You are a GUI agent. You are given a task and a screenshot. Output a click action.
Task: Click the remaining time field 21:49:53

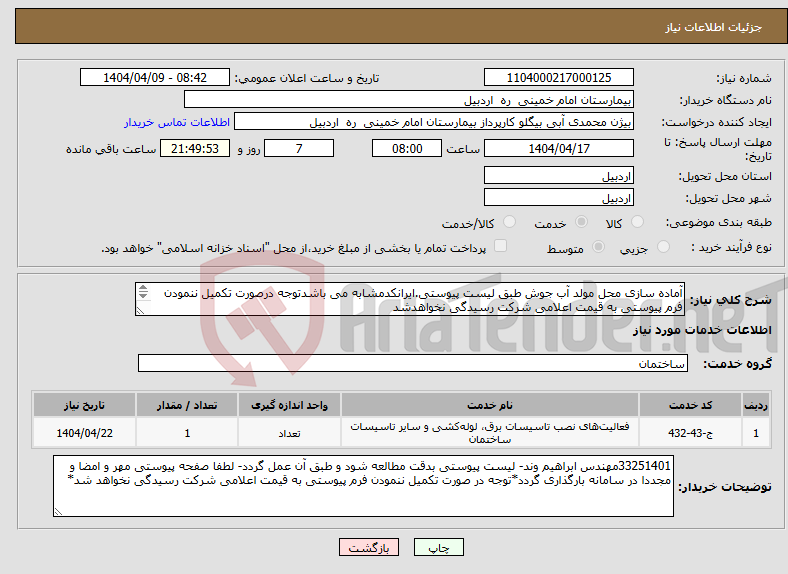pos(195,148)
